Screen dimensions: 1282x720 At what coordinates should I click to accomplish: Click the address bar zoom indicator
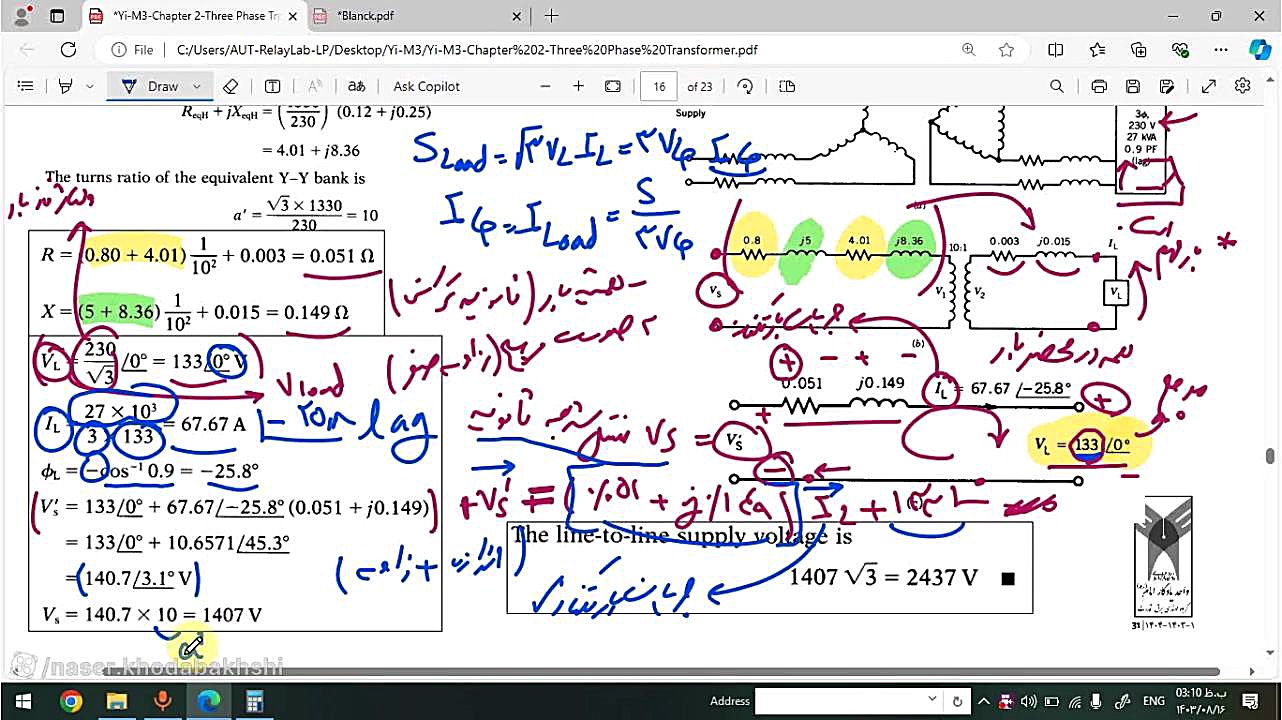tap(968, 50)
